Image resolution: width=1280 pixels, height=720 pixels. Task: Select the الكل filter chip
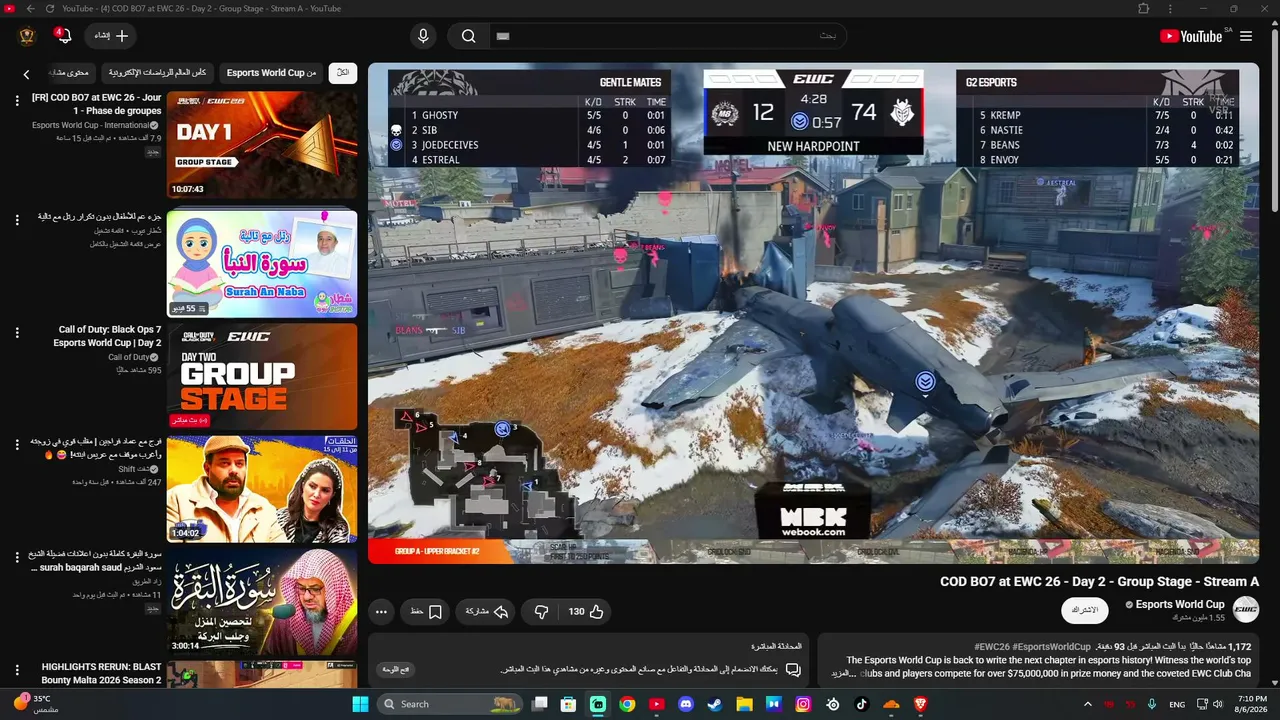(343, 73)
